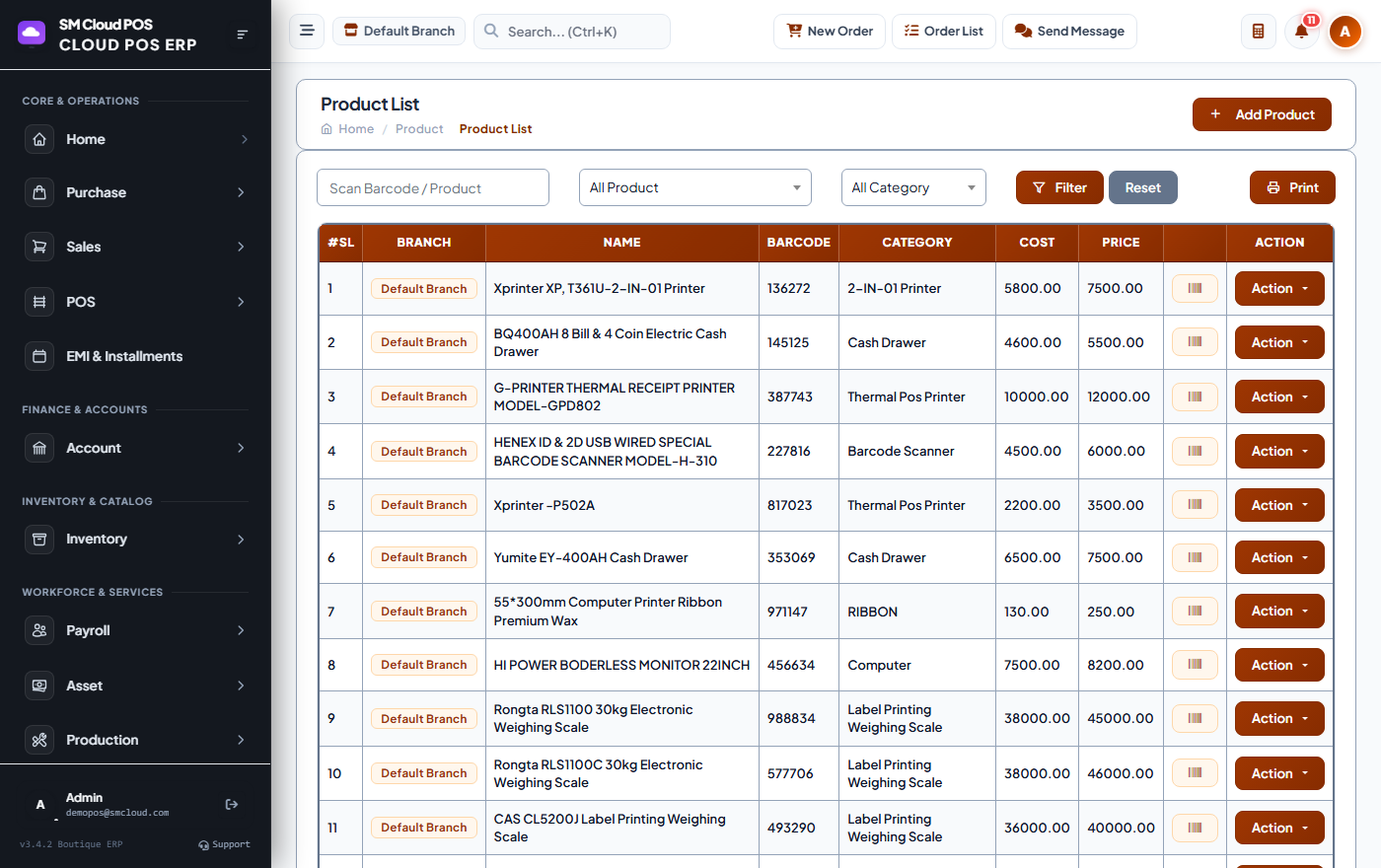Click the Purchase bag icon in sidebar

pos(39,192)
